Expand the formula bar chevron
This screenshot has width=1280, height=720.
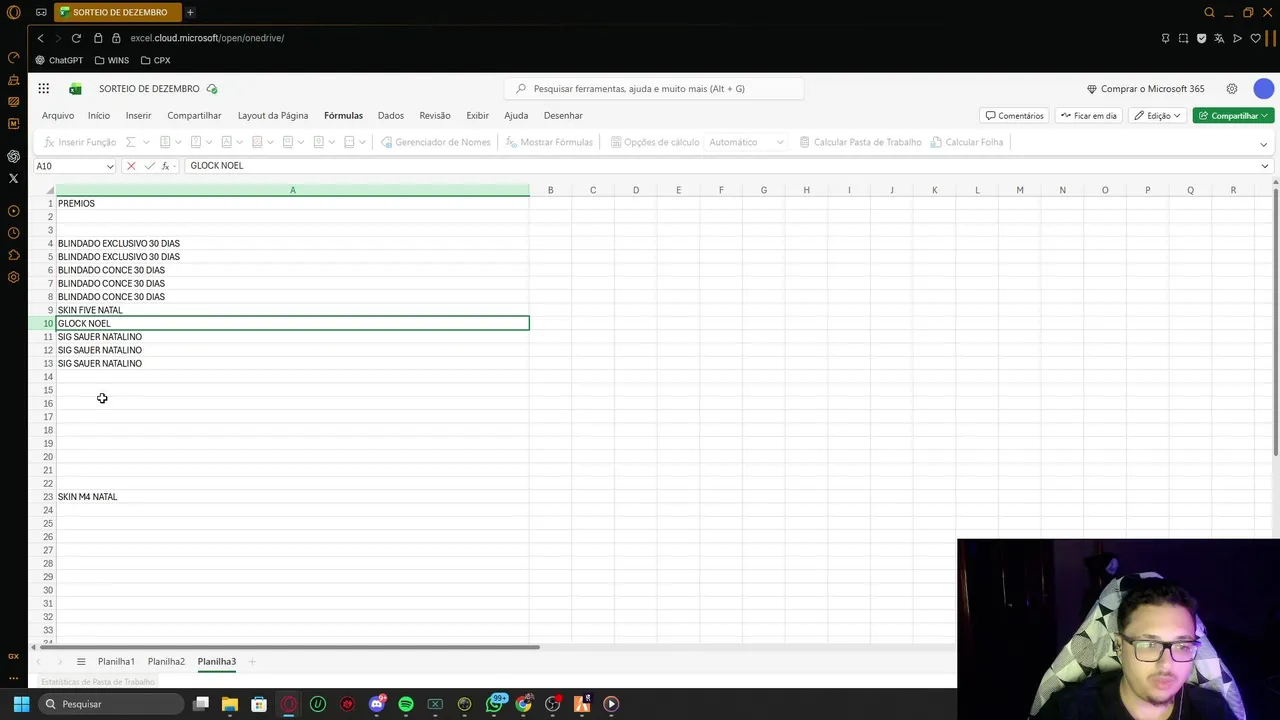tap(1265, 166)
